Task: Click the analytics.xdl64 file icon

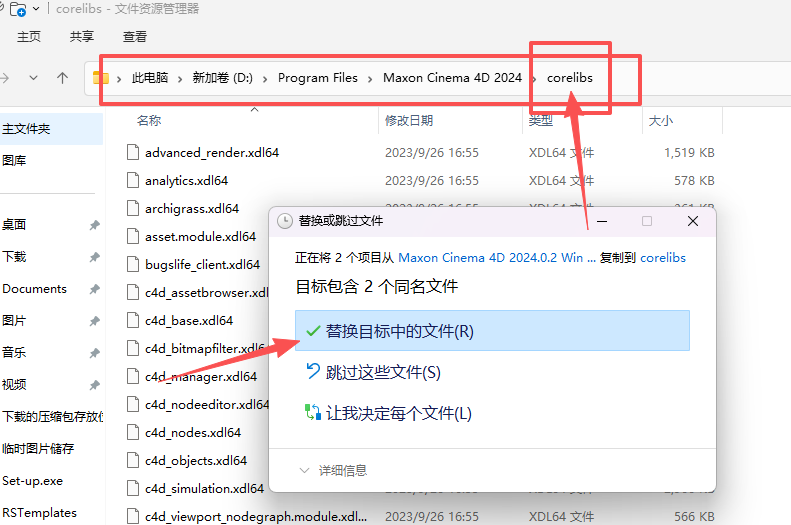Action: (x=133, y=181)
